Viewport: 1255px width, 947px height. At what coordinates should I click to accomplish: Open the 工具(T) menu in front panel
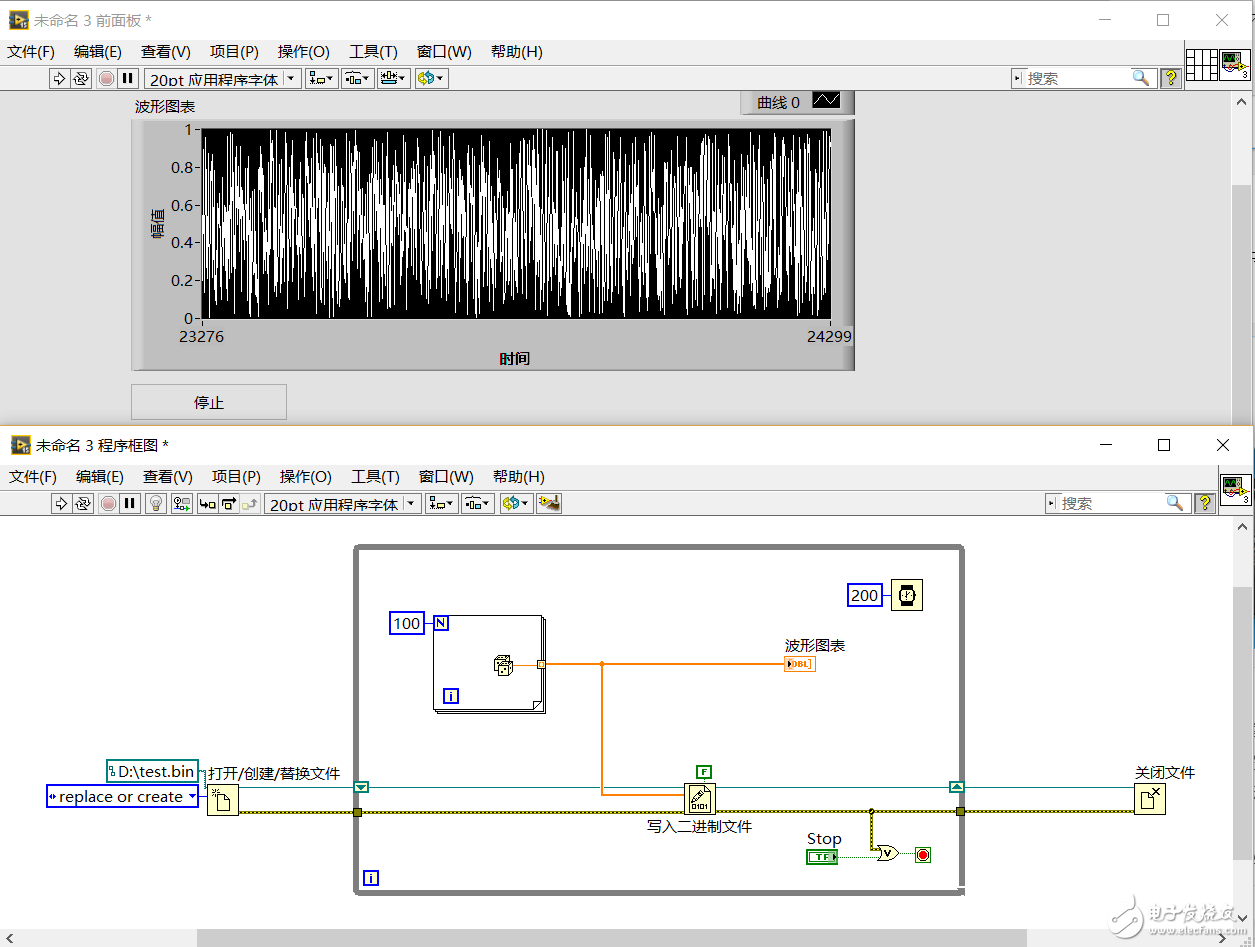coord(373,52)
